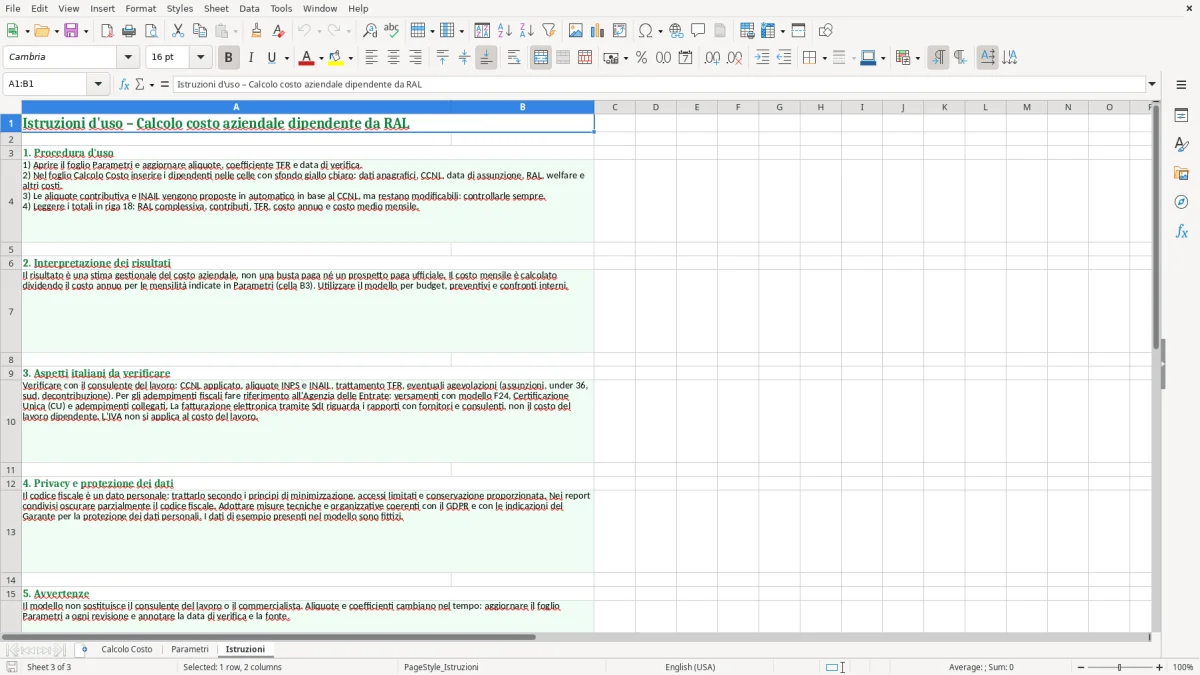The height and width of the screenshot is (675, 1200).
Task: Toggle Italic formatting
Action: click(250, 58)
